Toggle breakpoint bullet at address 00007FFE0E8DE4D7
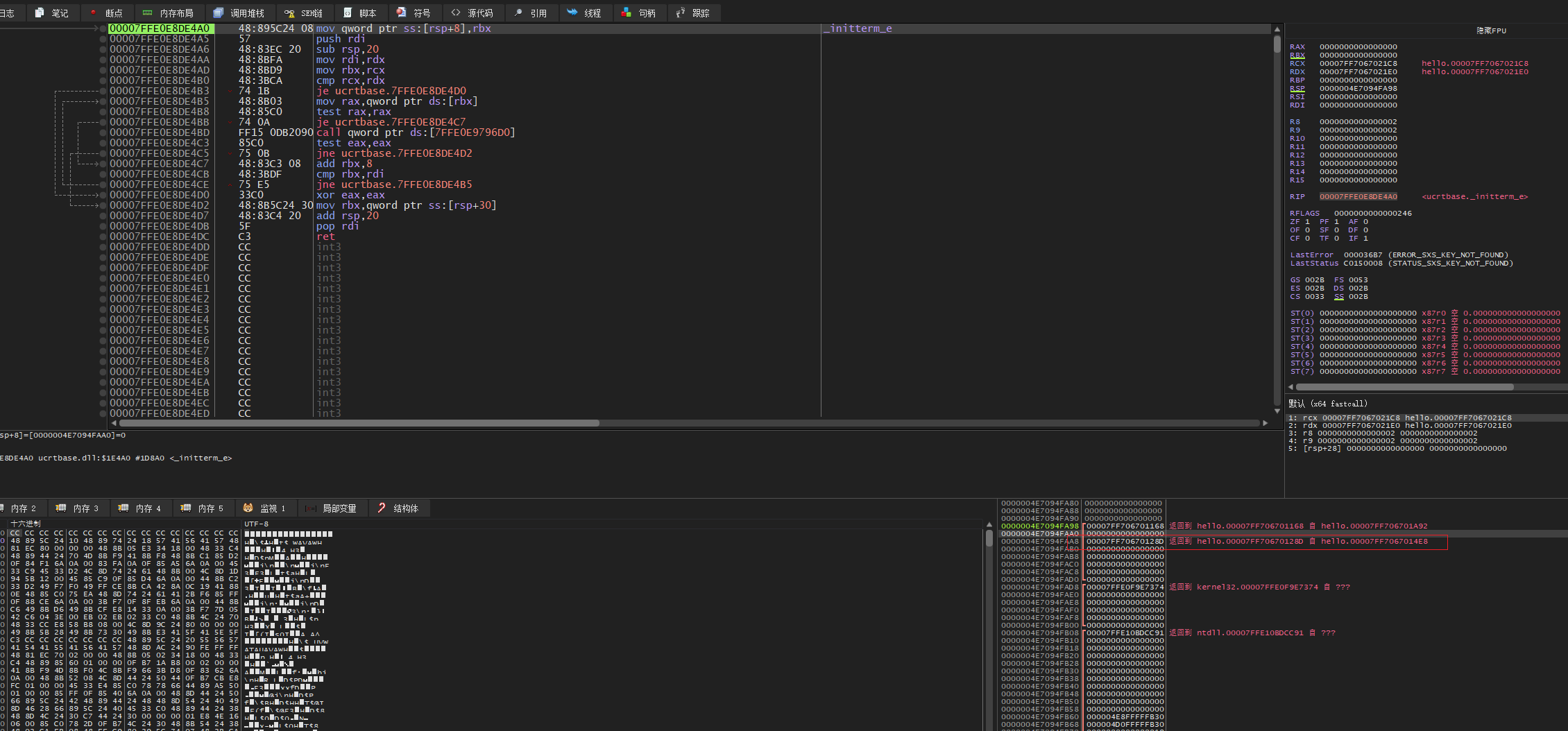 point(103,216)
